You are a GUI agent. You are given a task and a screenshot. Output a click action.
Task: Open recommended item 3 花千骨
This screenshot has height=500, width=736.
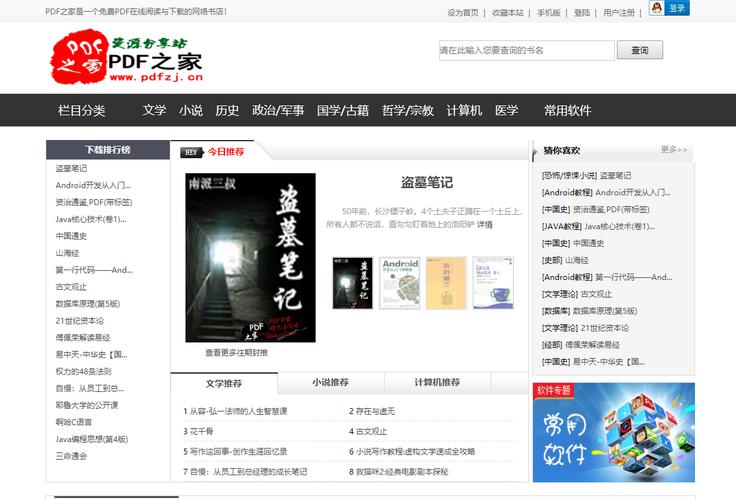(x=198, y=431)
